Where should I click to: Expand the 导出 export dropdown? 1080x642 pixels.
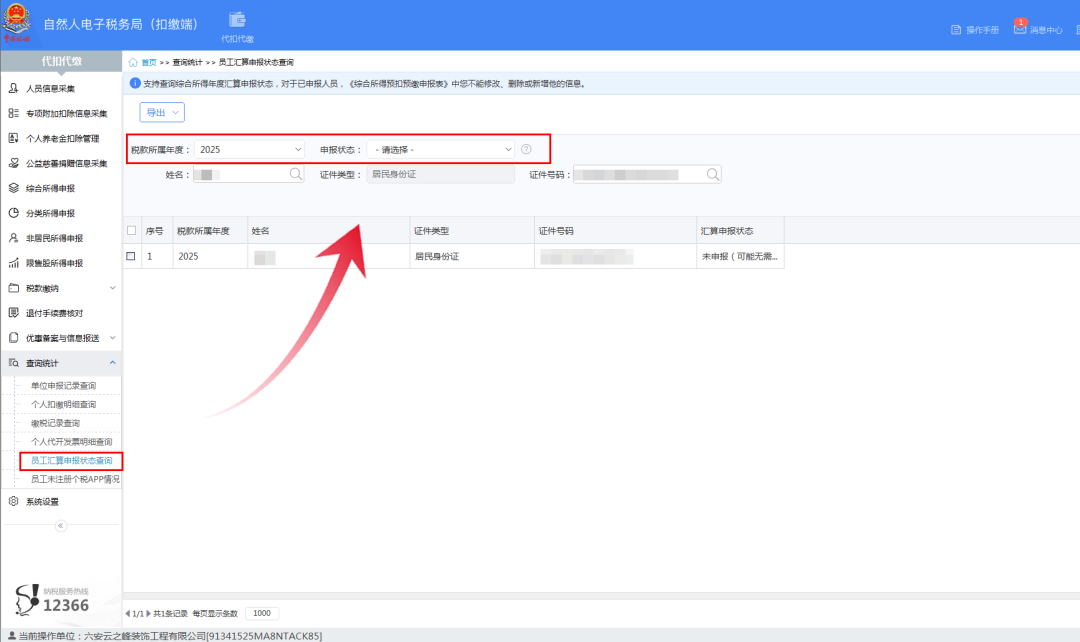[x=162, y=112]
